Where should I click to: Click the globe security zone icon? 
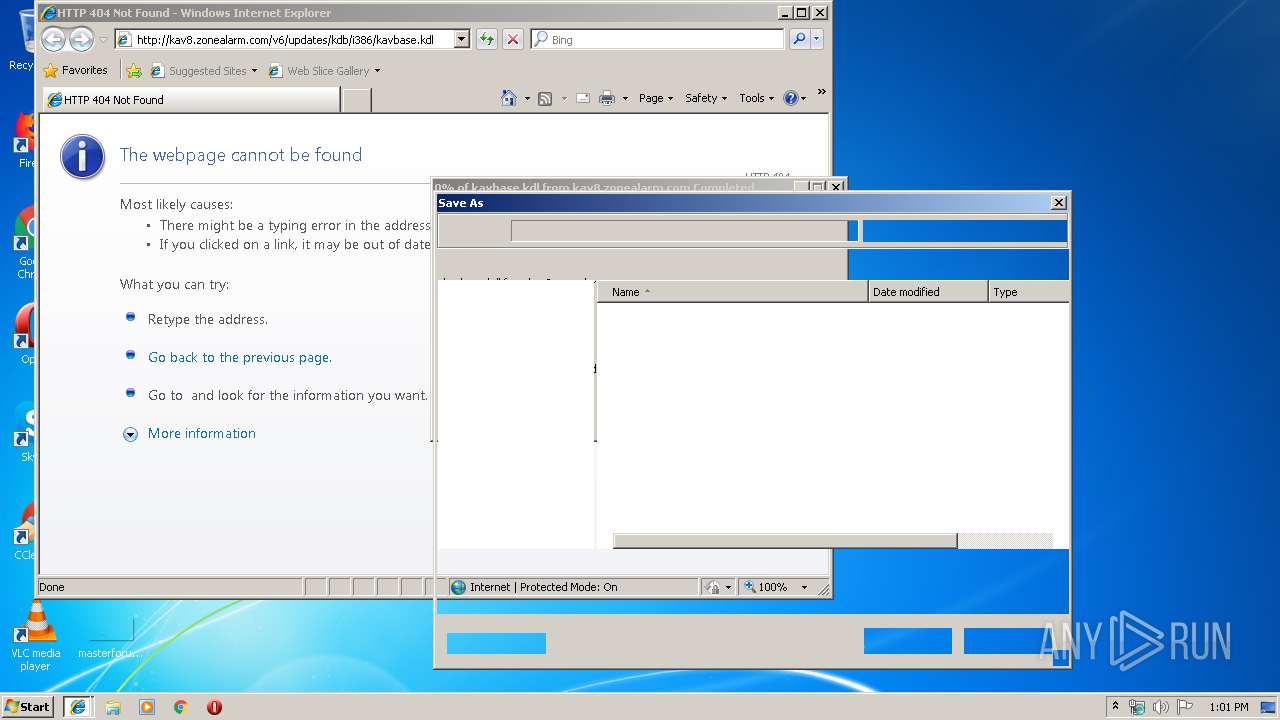(x=459, y=587)
